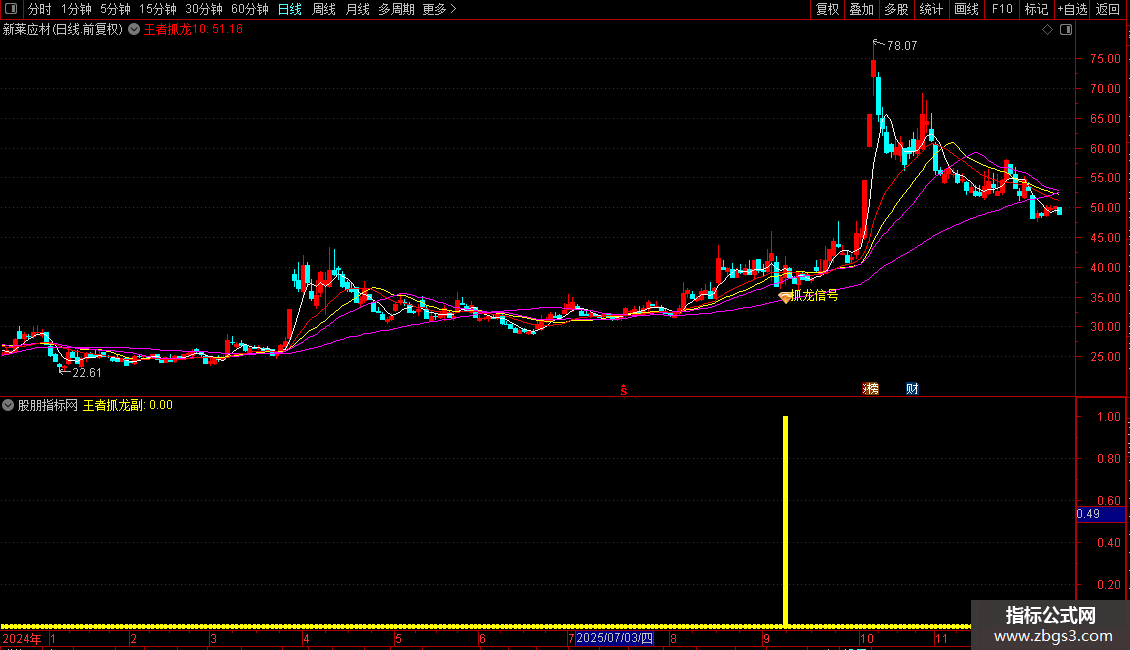
Task: Open sub-chart indicator settings circle icon
Action: (x=8, y=405)
